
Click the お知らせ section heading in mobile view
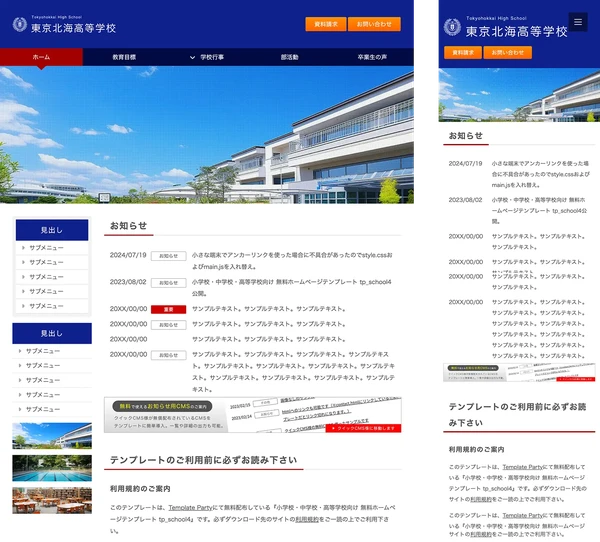466,136
